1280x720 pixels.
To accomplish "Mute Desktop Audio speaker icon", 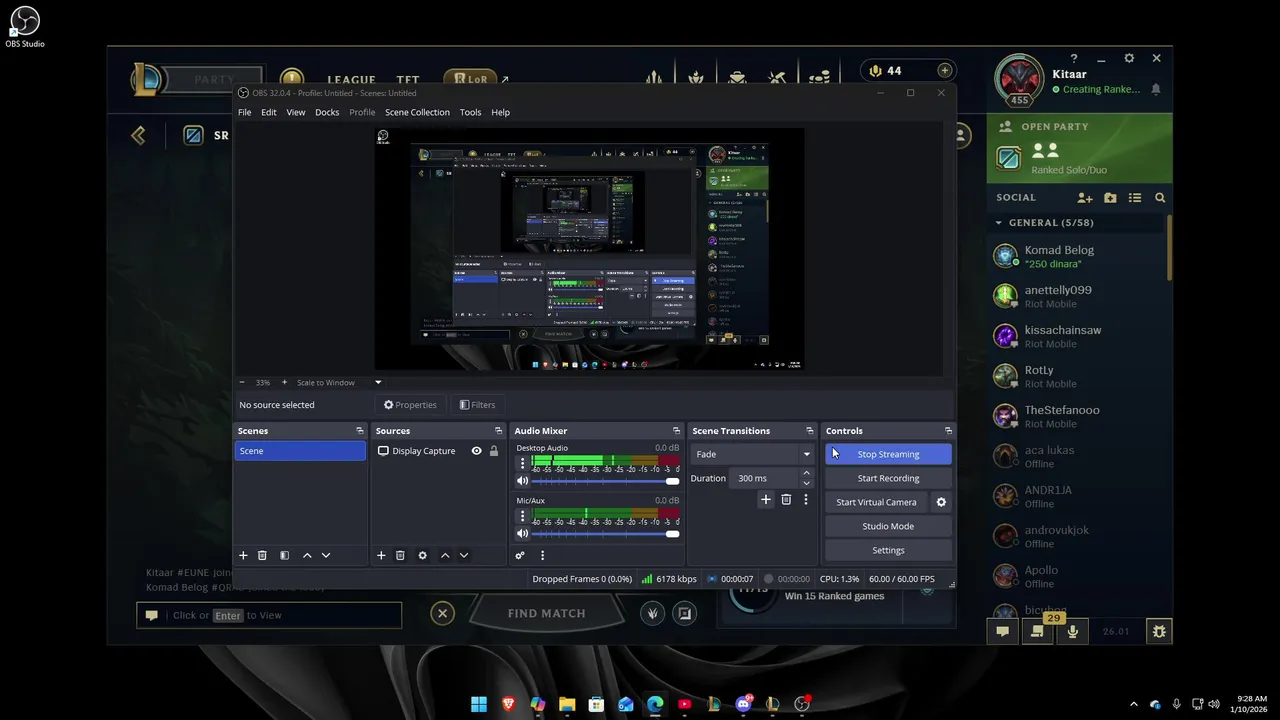I will [x=522, y=481].
